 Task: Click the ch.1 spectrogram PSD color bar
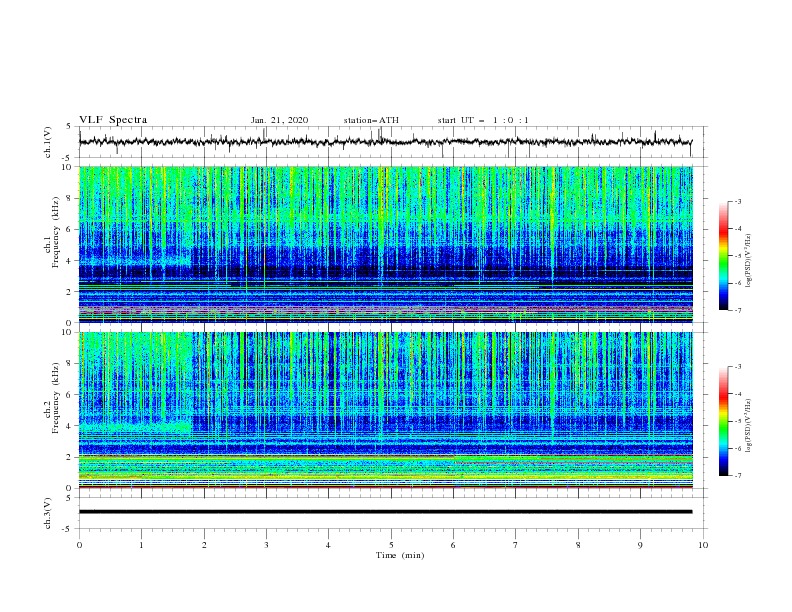tap(723, 256)
